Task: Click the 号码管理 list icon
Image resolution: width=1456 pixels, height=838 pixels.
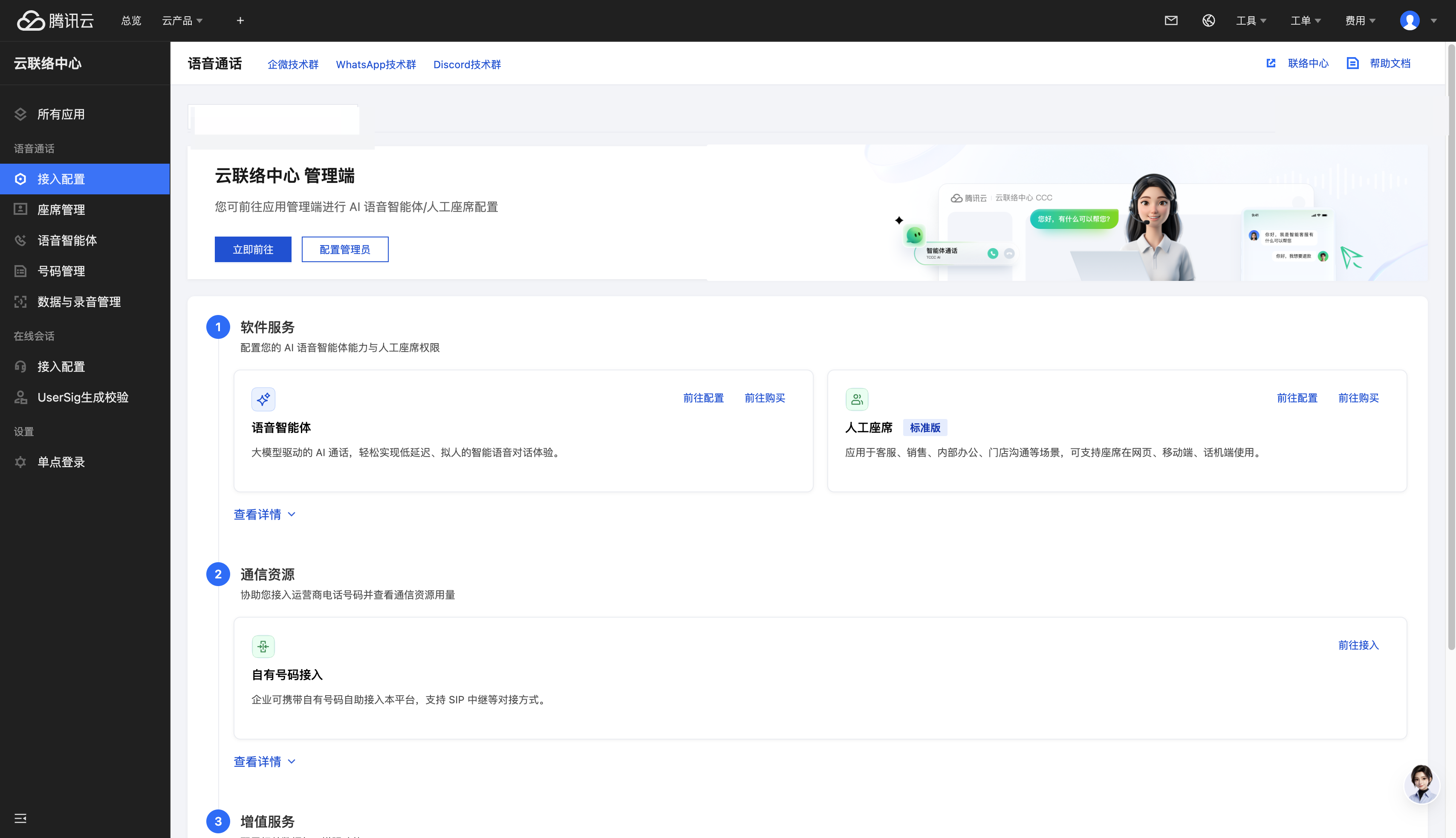Action: 21,271
